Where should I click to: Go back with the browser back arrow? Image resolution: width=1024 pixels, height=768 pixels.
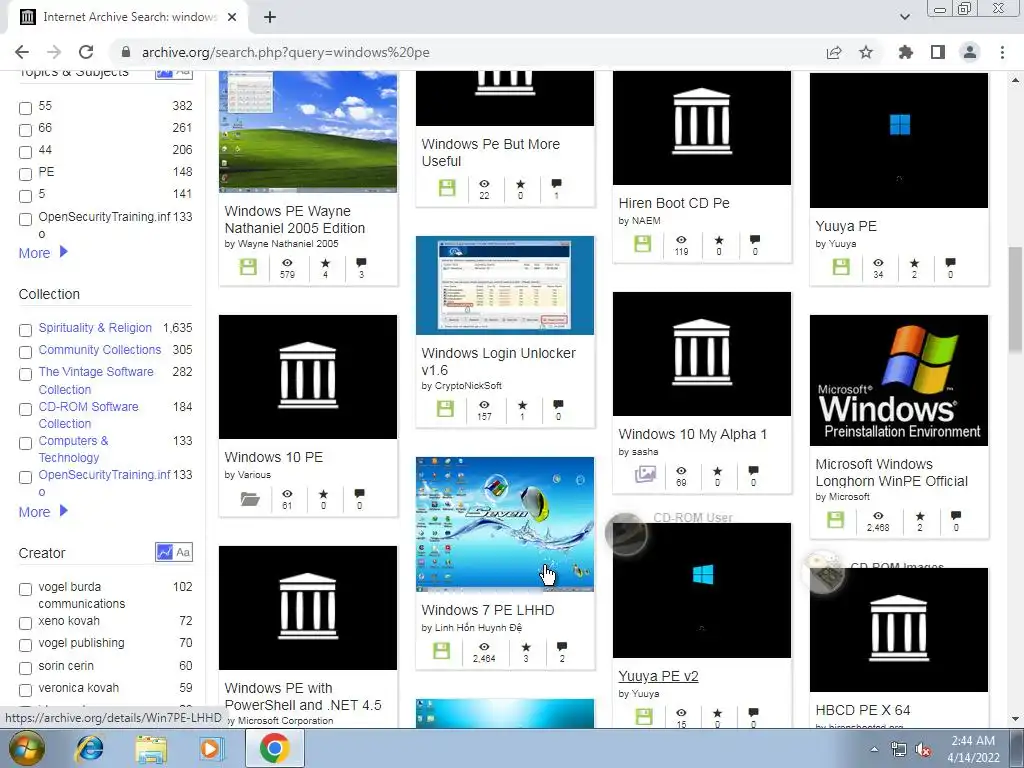[22, 52]
